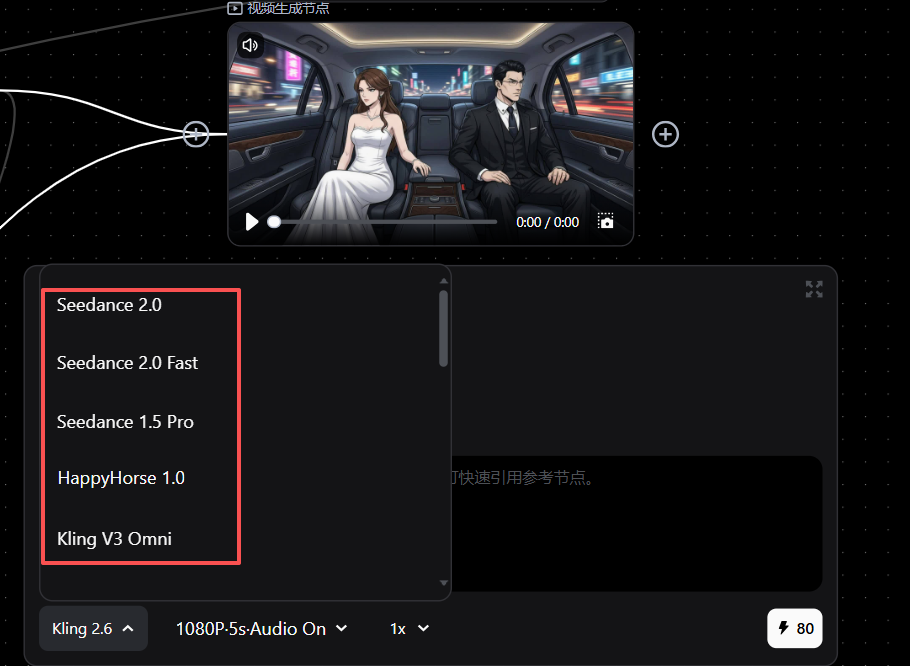Click the scroll up arrow of the model list
This screenshot has width=910, height=666.
click(x=443, y=281)
